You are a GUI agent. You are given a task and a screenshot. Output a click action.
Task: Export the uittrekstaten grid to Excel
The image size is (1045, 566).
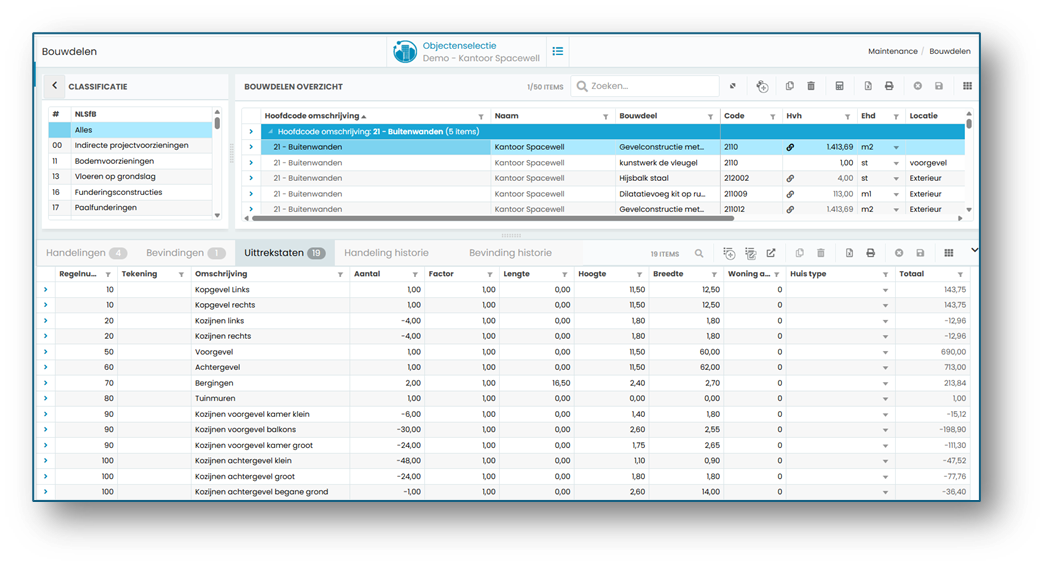(x=849, y=253)
